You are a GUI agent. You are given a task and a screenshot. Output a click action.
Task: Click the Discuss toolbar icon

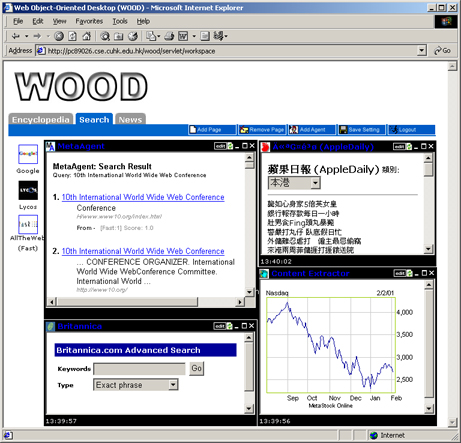tap(205, 36)
